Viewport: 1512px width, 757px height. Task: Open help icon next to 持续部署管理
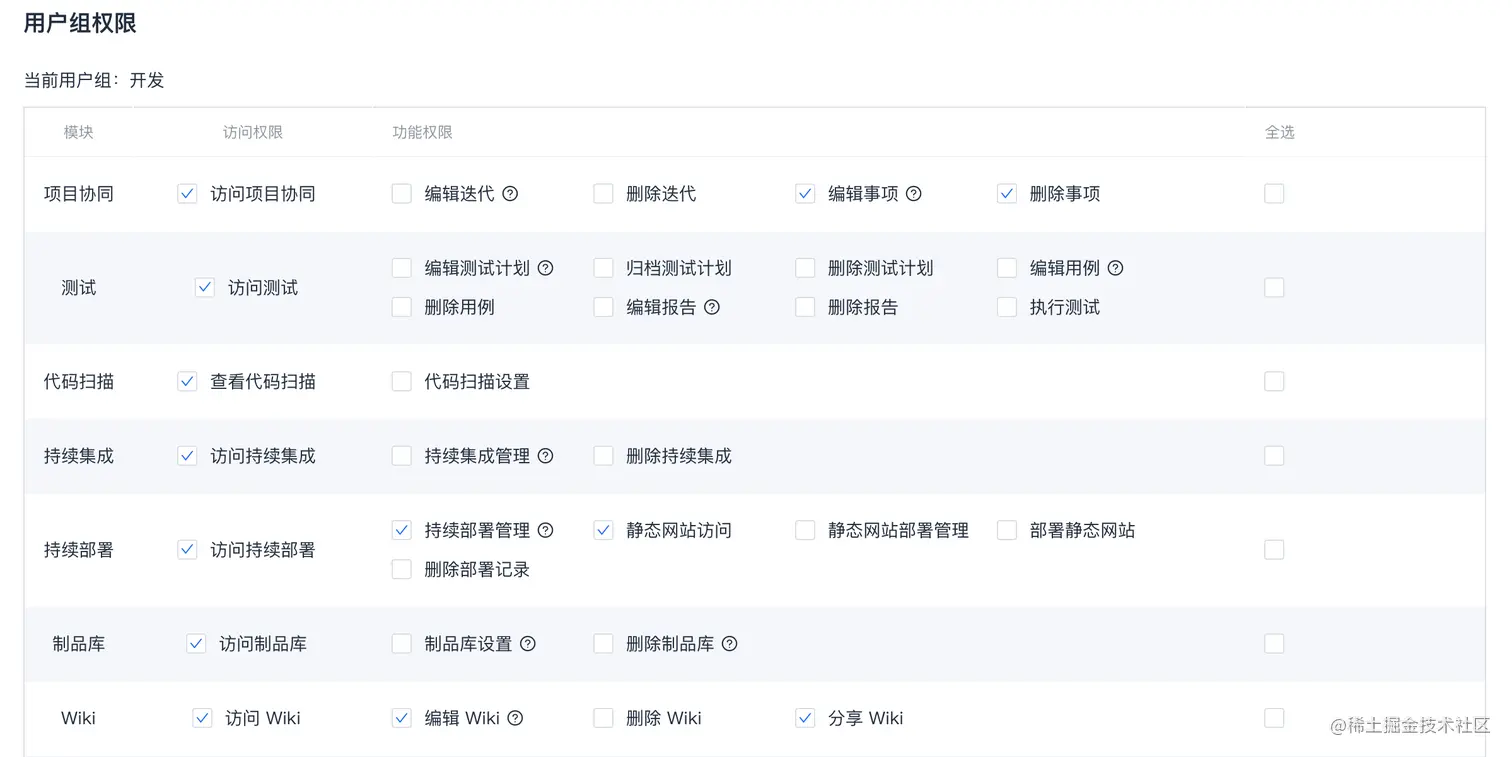click(x=545, y=530)
